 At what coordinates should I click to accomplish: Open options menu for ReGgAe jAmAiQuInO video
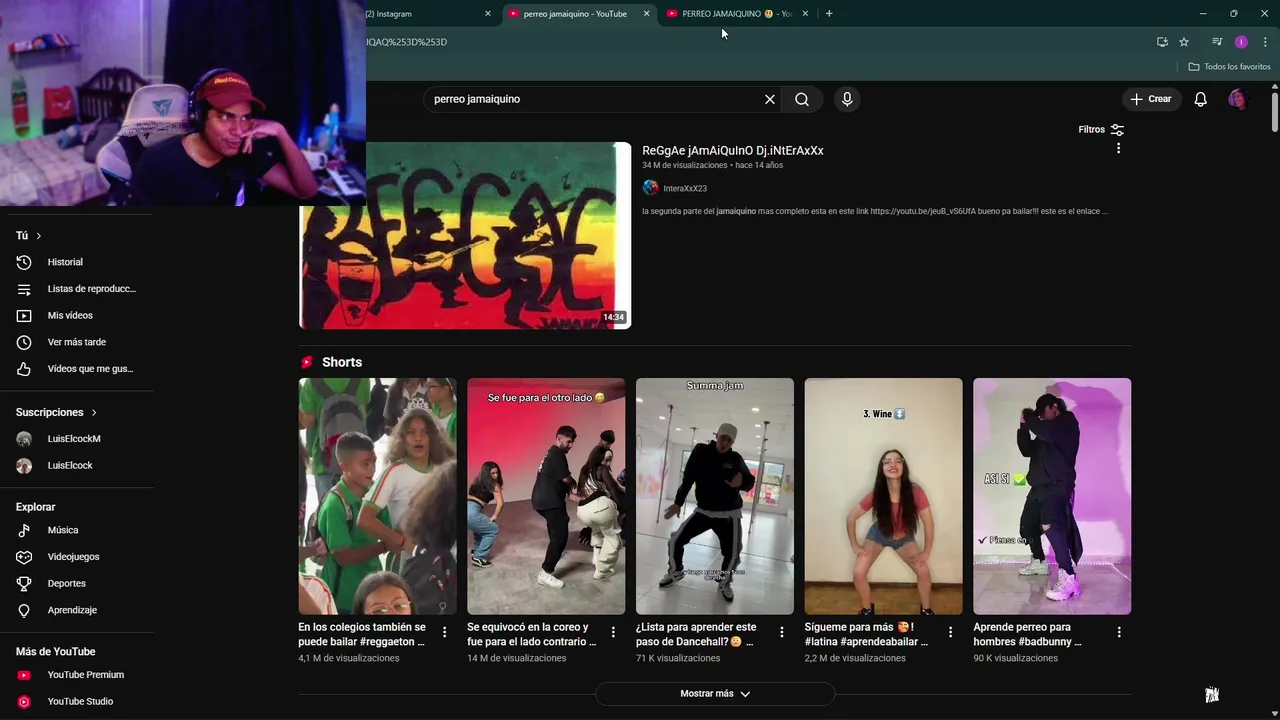pos(1118,148)
